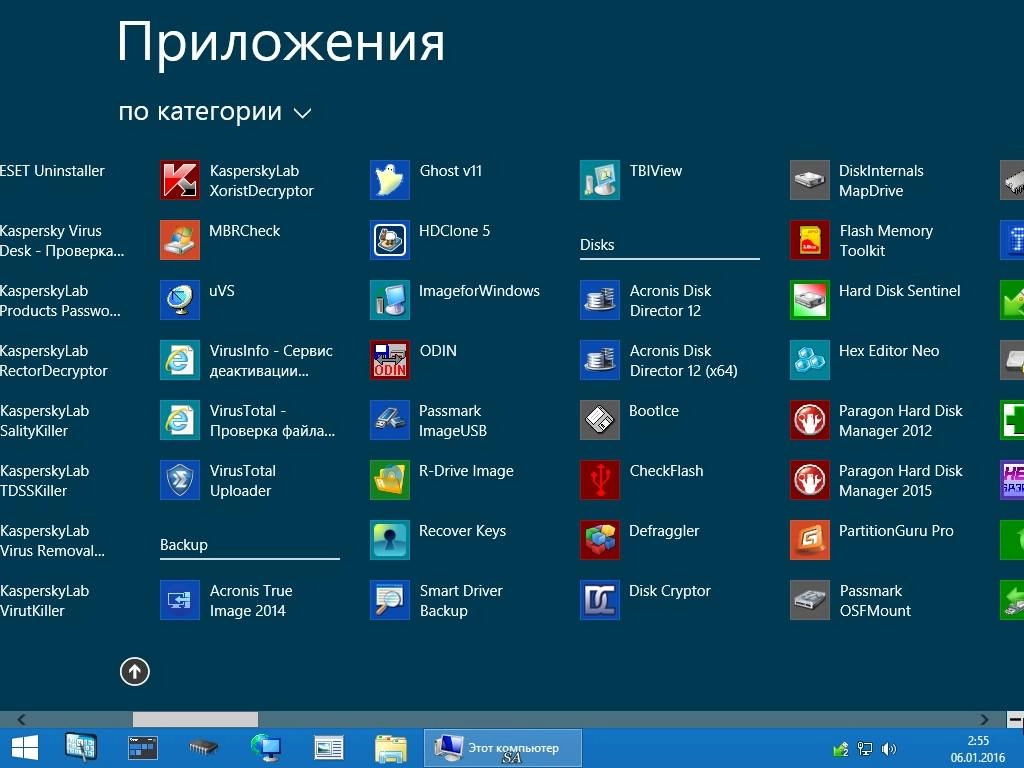Launch Defraggler icon
The image size is (1024, 768).
(x=600, y=540)
